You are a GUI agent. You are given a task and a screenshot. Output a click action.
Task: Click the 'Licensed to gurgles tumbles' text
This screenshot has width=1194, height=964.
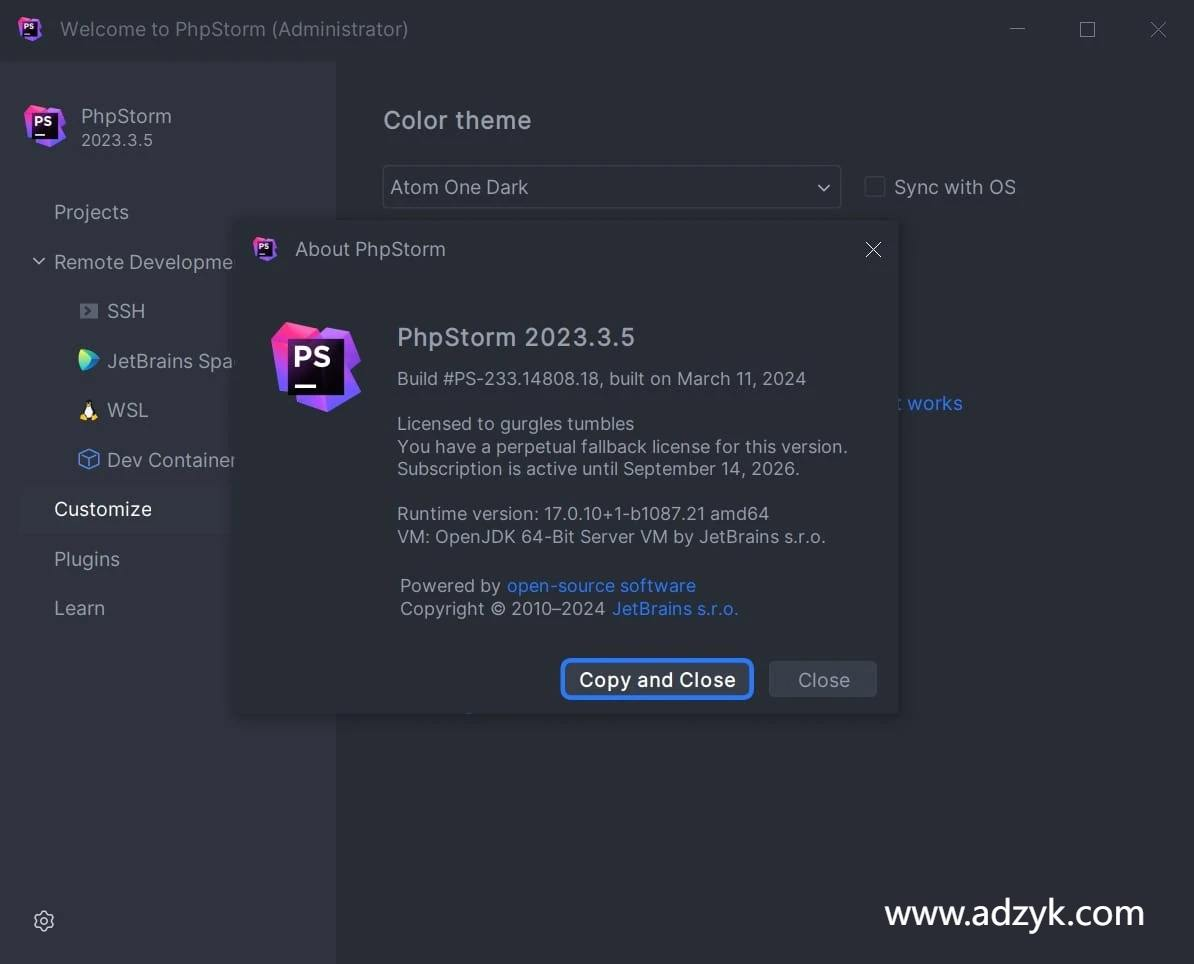coord(516,423)
